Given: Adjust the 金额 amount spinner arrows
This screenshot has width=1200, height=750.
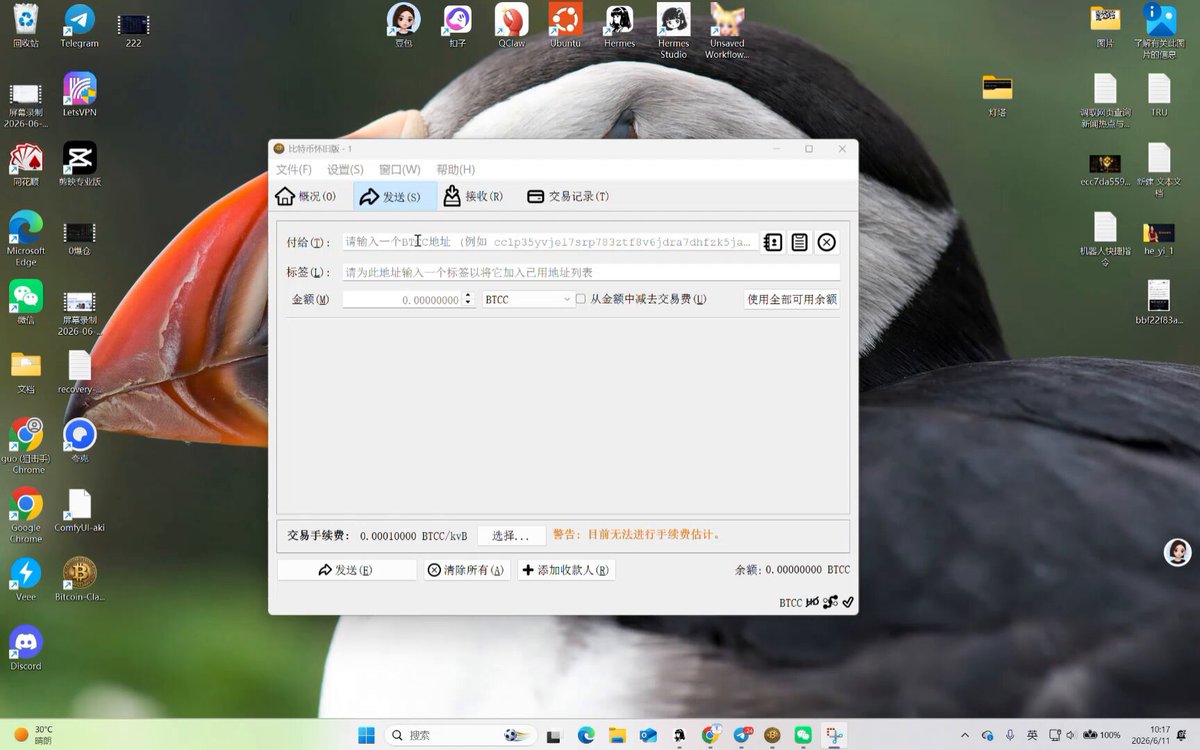Looking at the screenshot, I should (468, 299).
